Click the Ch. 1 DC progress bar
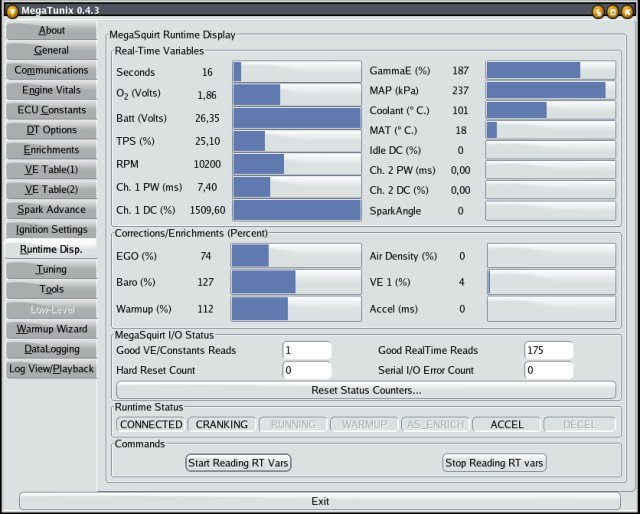 [297, 210]
